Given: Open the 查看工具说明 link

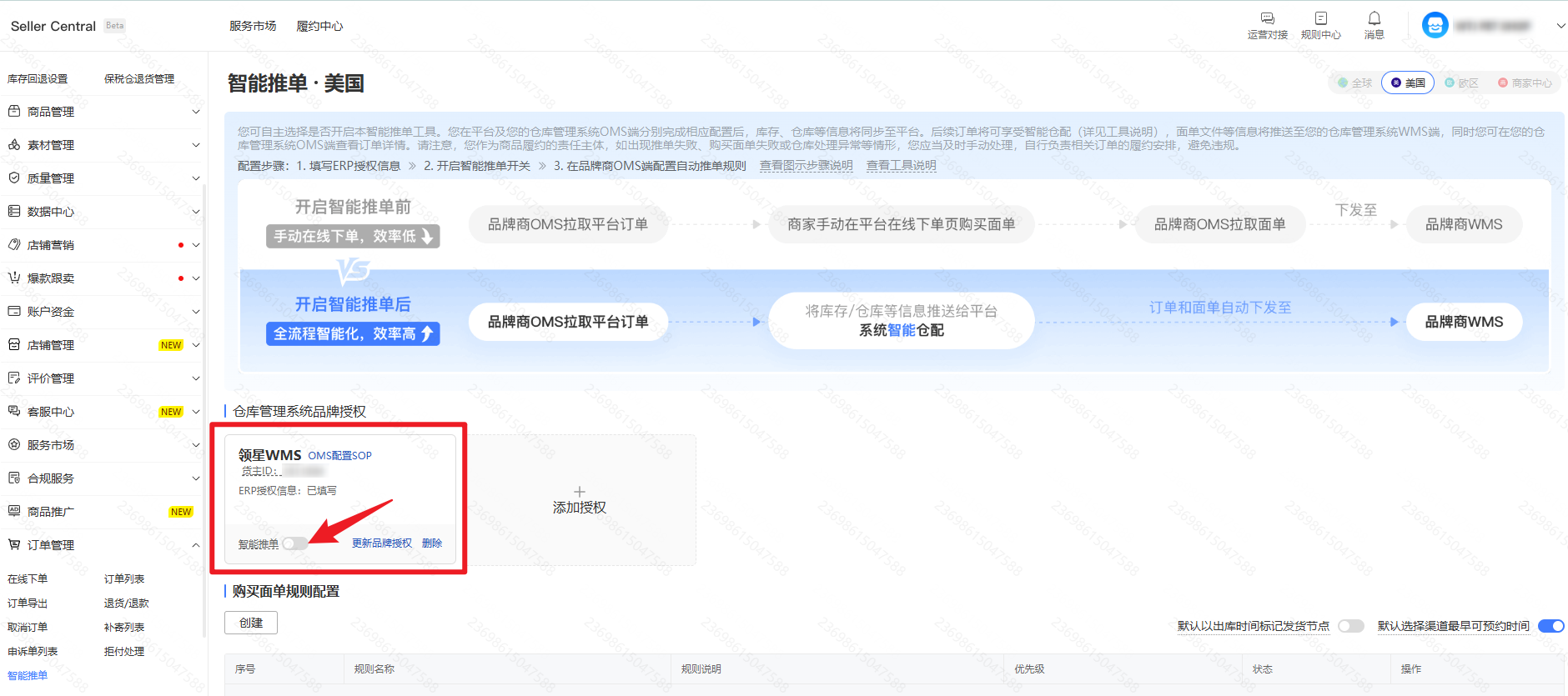Looking at the screenshot, I should (901, 165).
